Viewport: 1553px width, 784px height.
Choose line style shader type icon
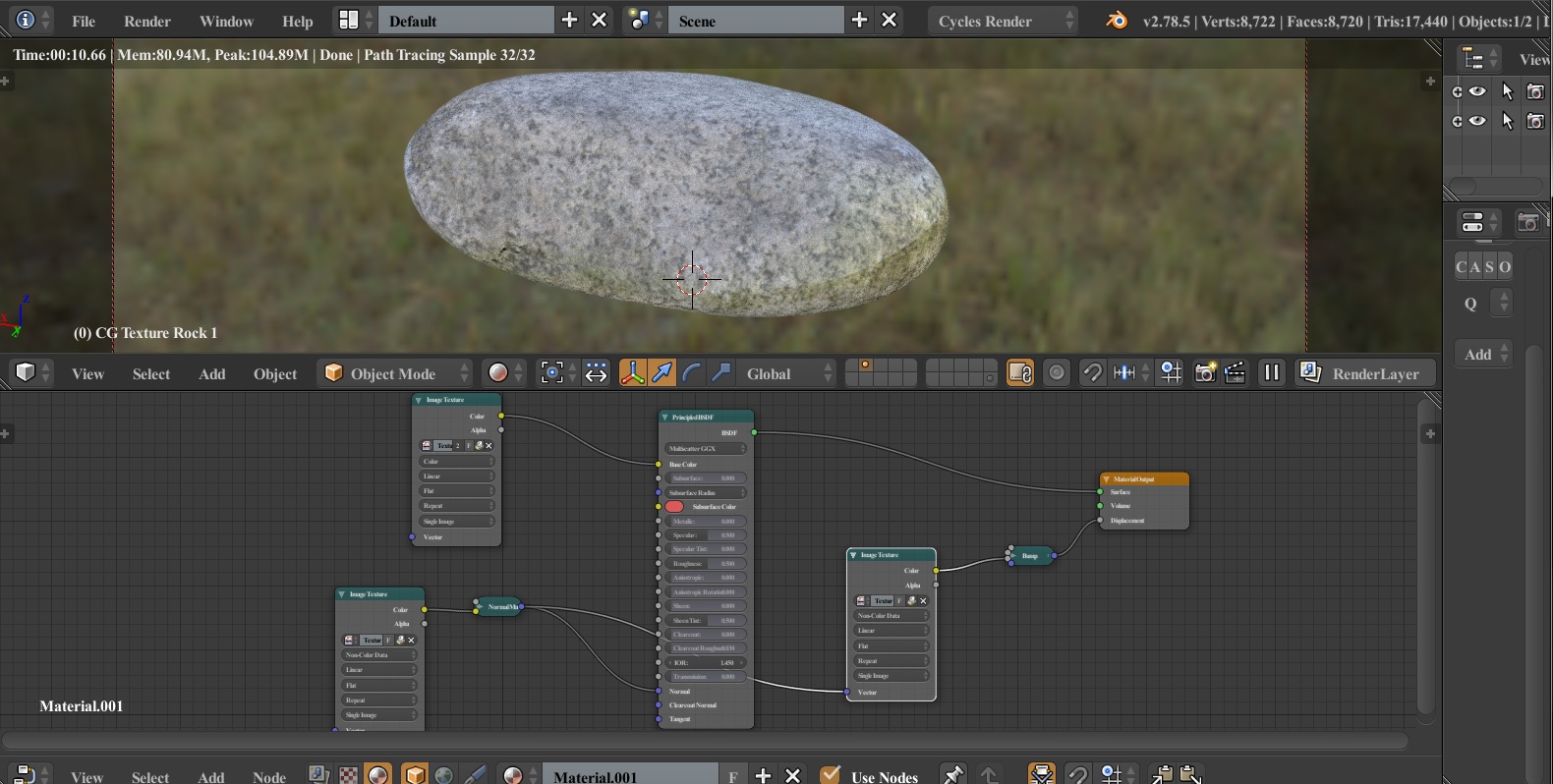[474, 774]
